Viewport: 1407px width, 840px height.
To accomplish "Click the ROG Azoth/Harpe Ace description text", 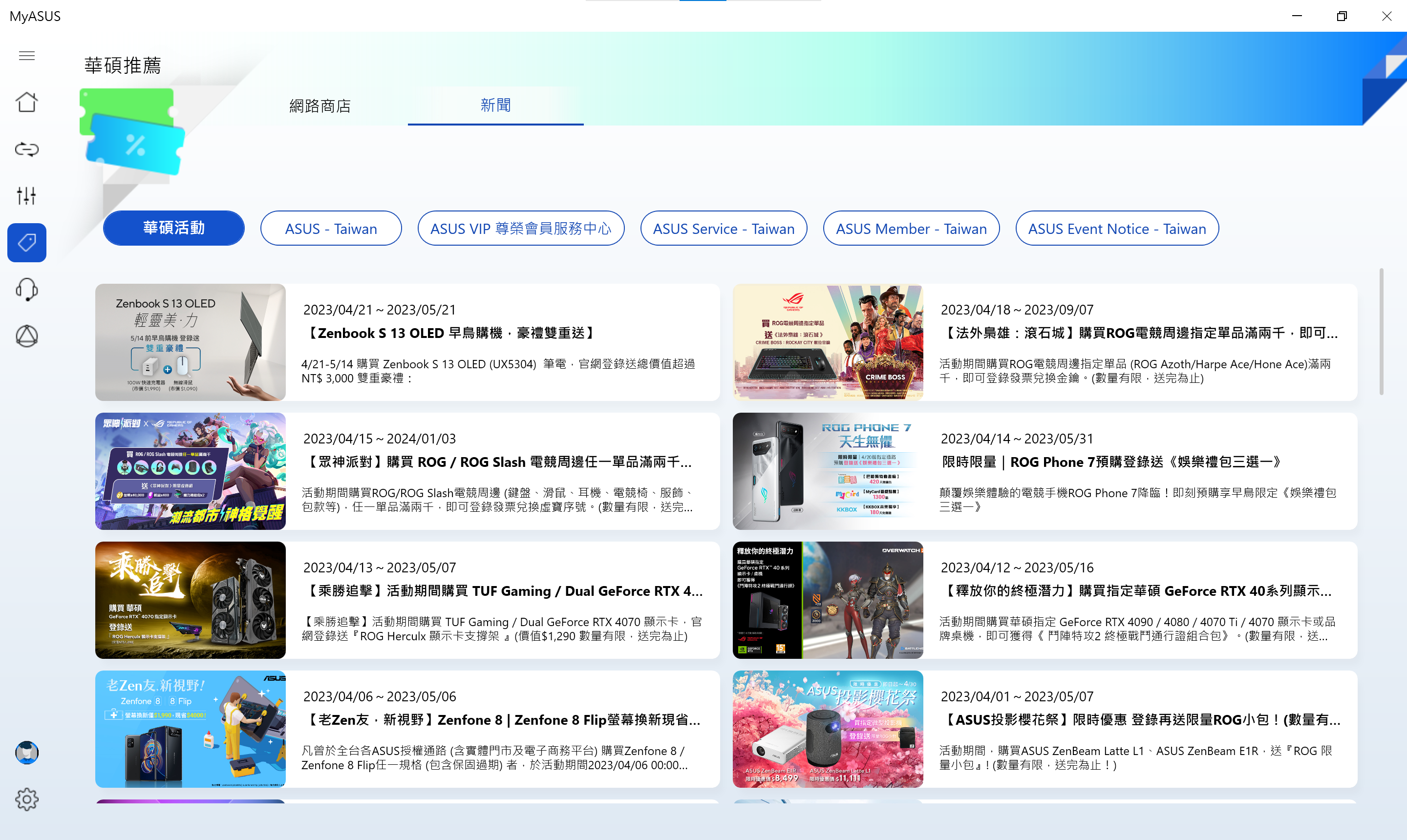I will 1135,371.
